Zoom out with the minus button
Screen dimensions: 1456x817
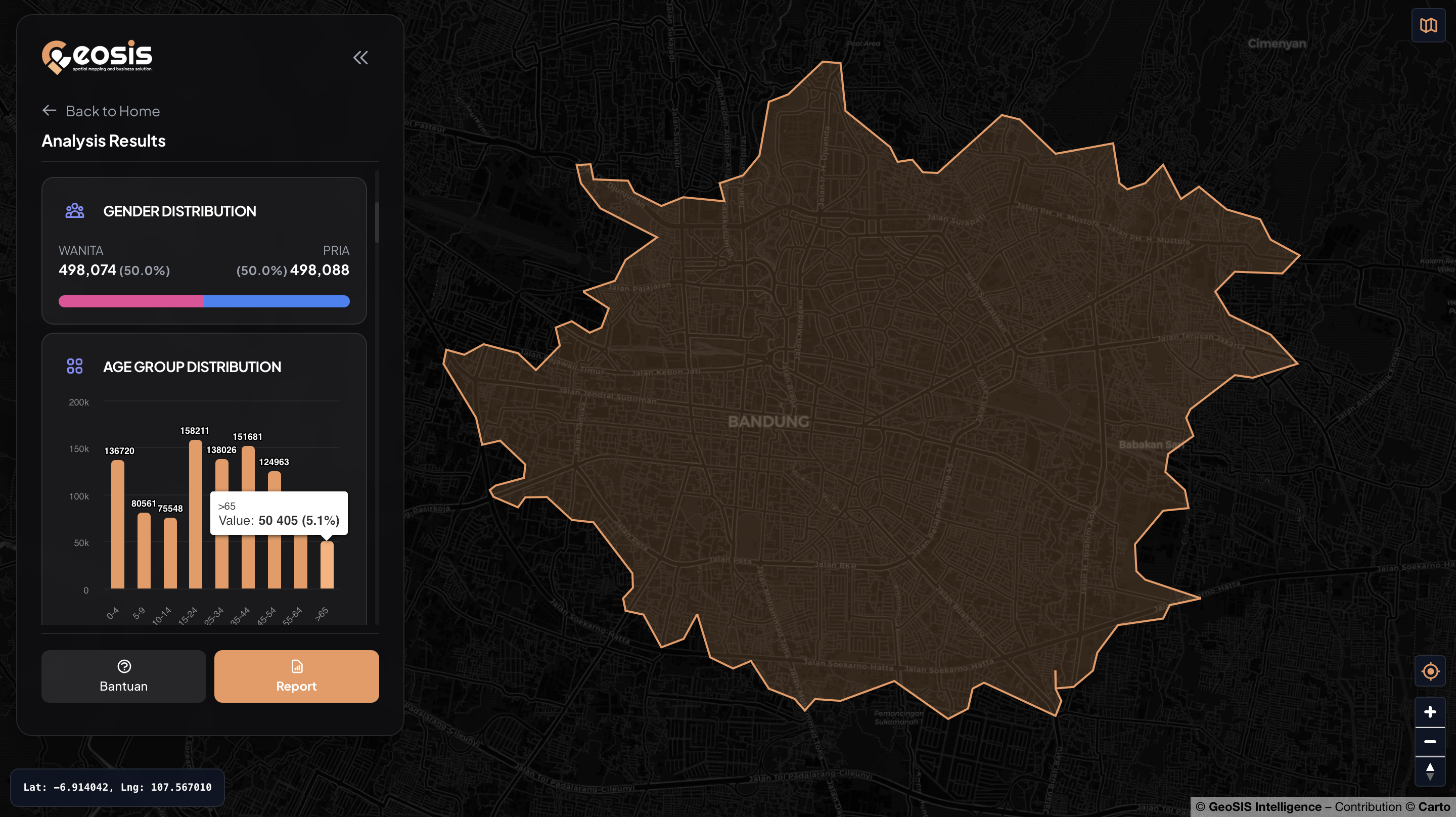coord(1431,742)
